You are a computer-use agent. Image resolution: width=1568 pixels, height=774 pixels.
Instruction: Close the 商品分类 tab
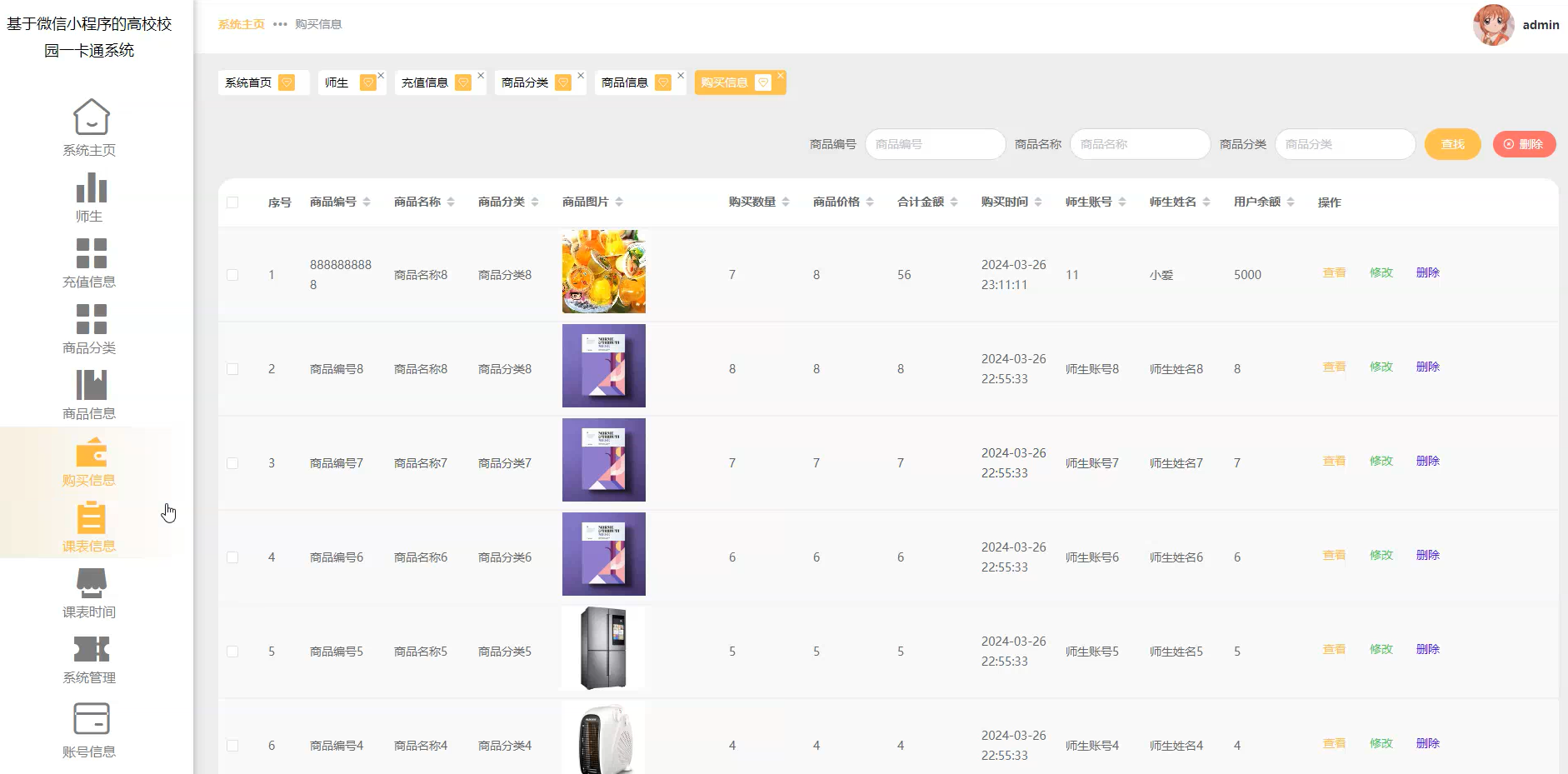pos(581,75)
